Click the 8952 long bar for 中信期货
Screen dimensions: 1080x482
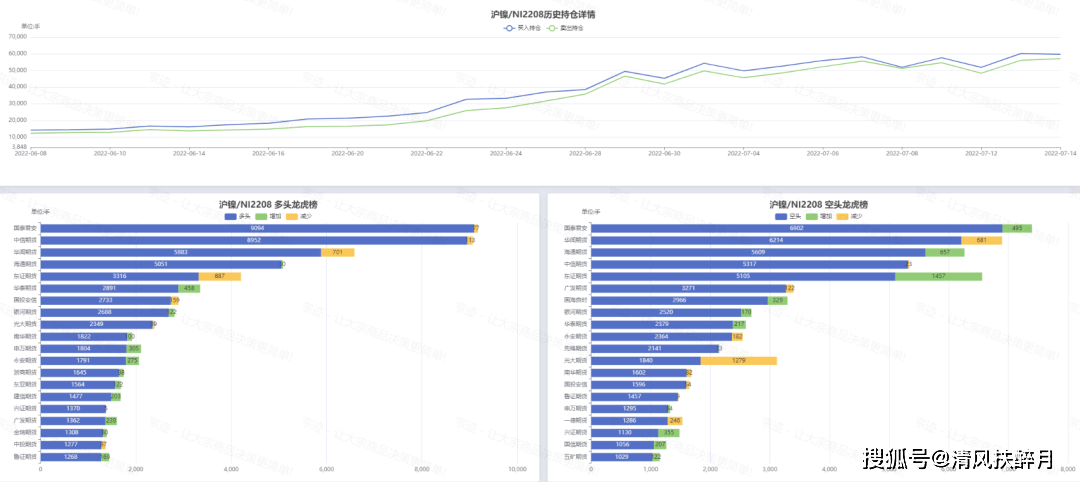coord(253,240)
